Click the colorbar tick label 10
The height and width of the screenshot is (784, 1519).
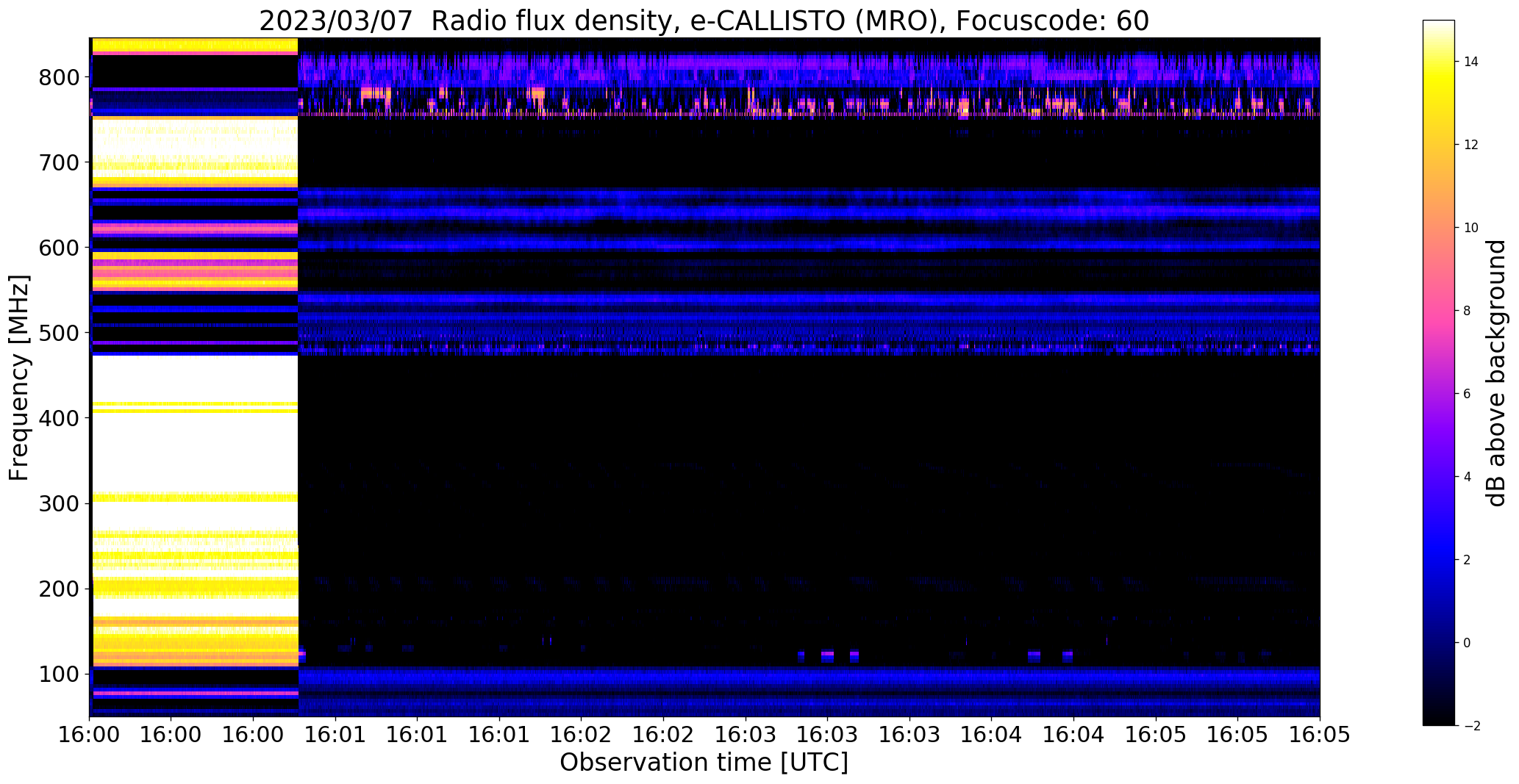(x=1470, y=228)
